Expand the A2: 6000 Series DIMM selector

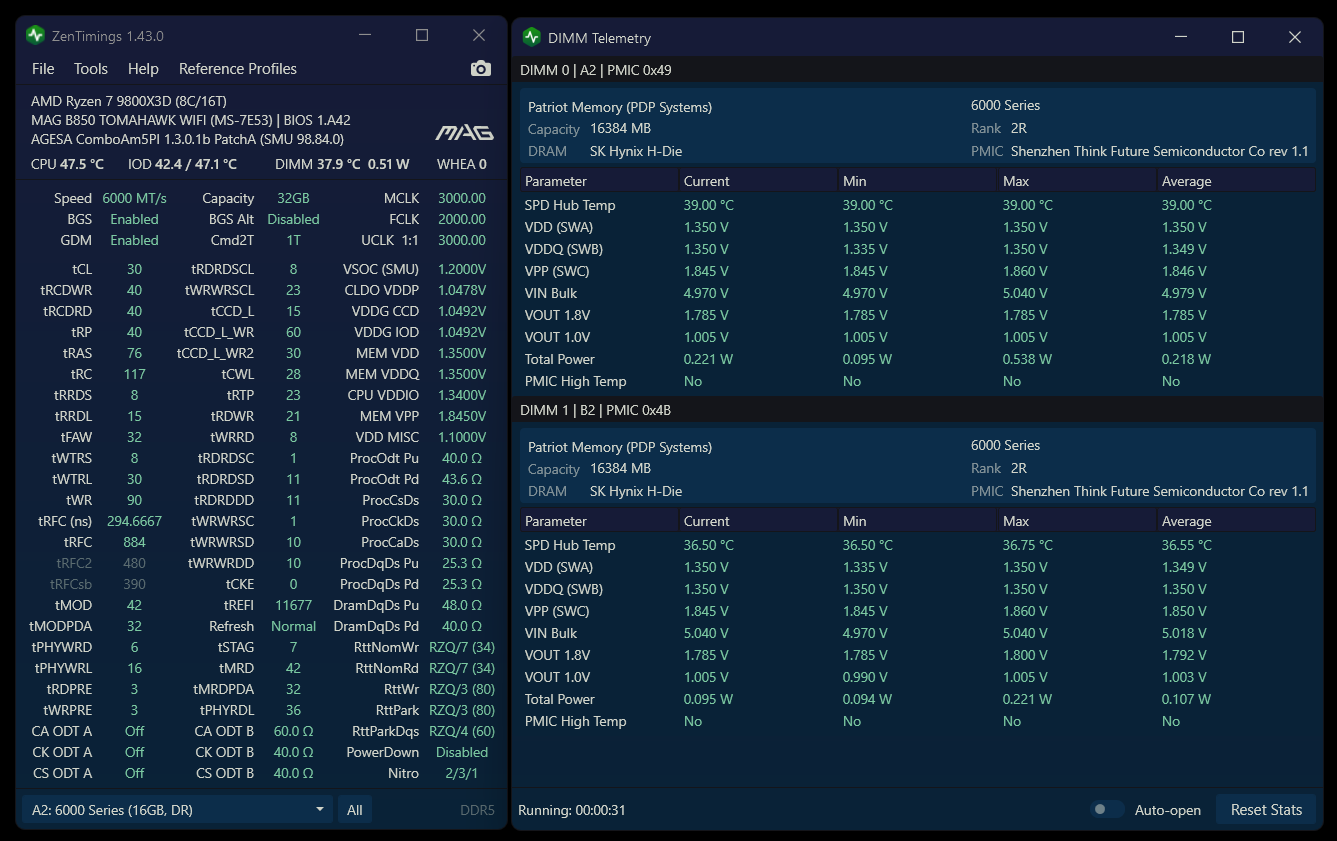[x=177, y=810]
